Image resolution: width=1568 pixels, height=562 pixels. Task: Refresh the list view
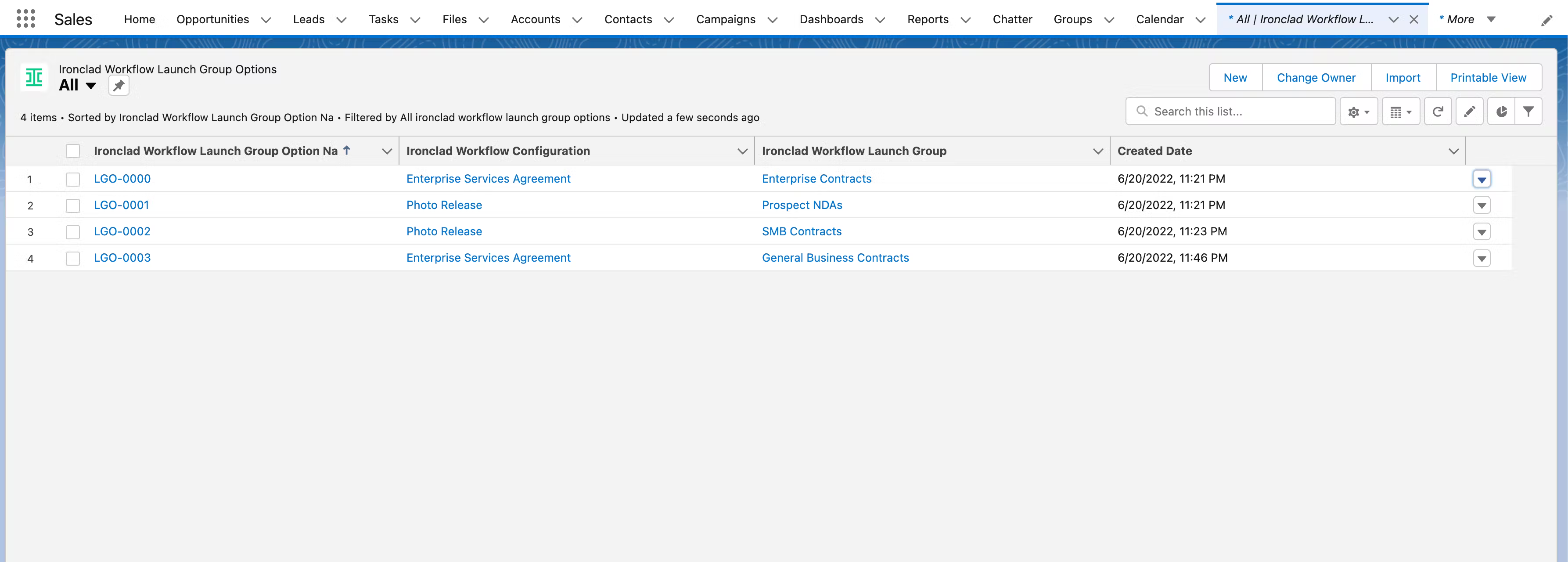coord(1438,112)
